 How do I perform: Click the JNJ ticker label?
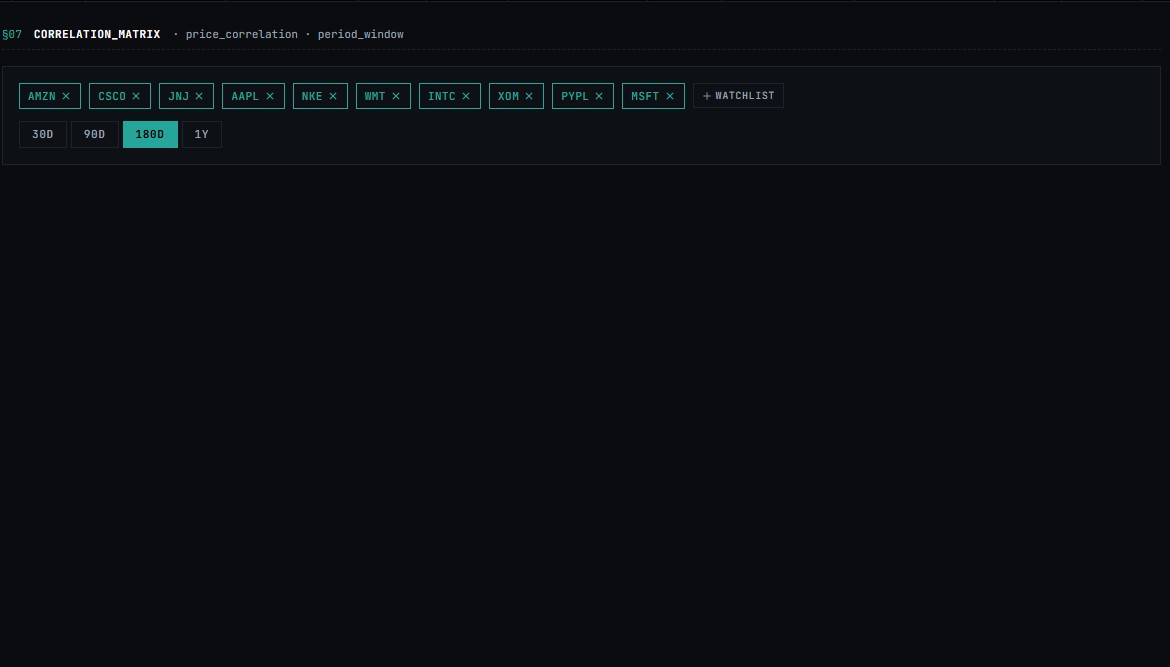click(x=178, y=96)
